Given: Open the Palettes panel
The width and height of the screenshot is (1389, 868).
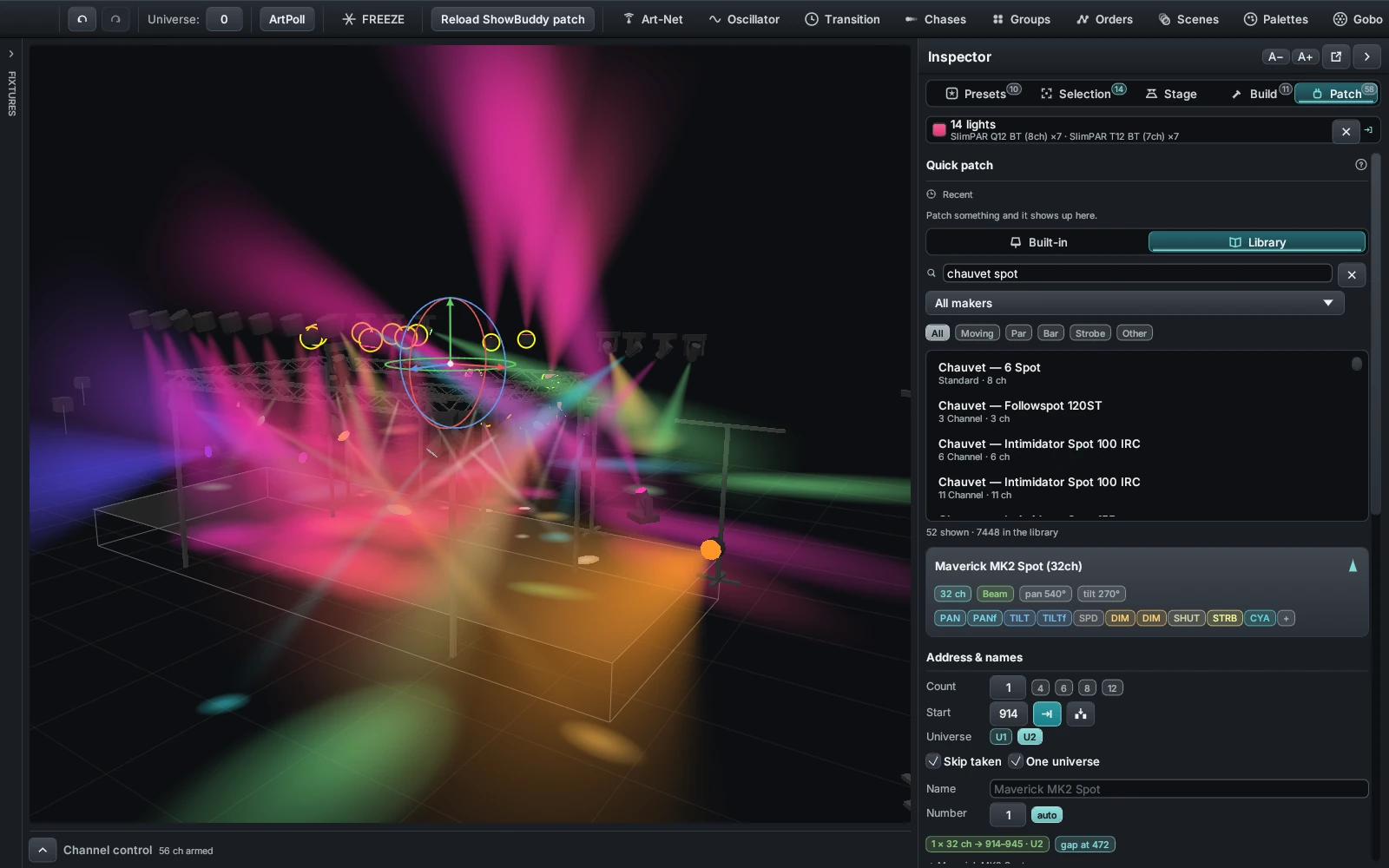Looking at the screenshot, I should click(x=1275, y=19).
